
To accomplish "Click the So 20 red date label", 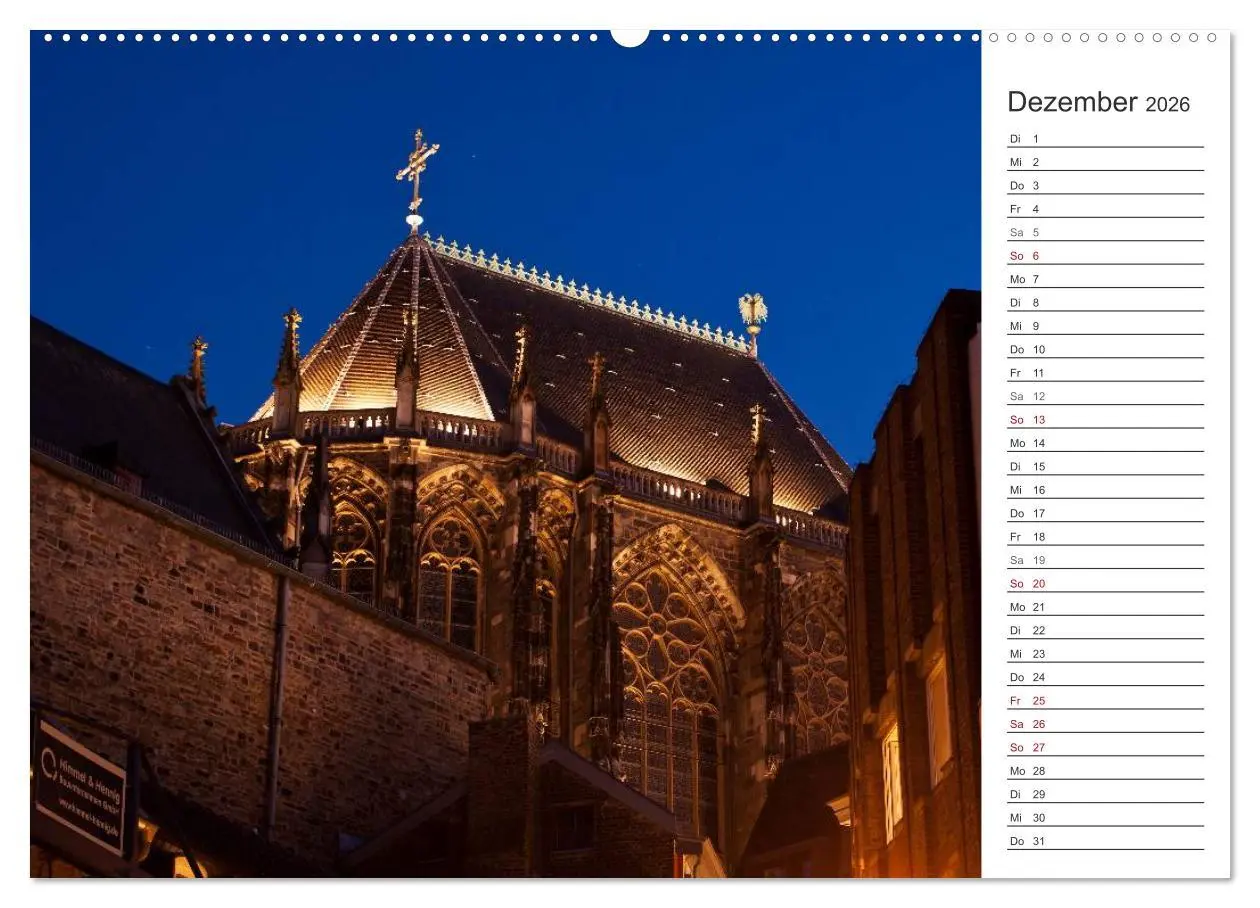I will 1028,583.
